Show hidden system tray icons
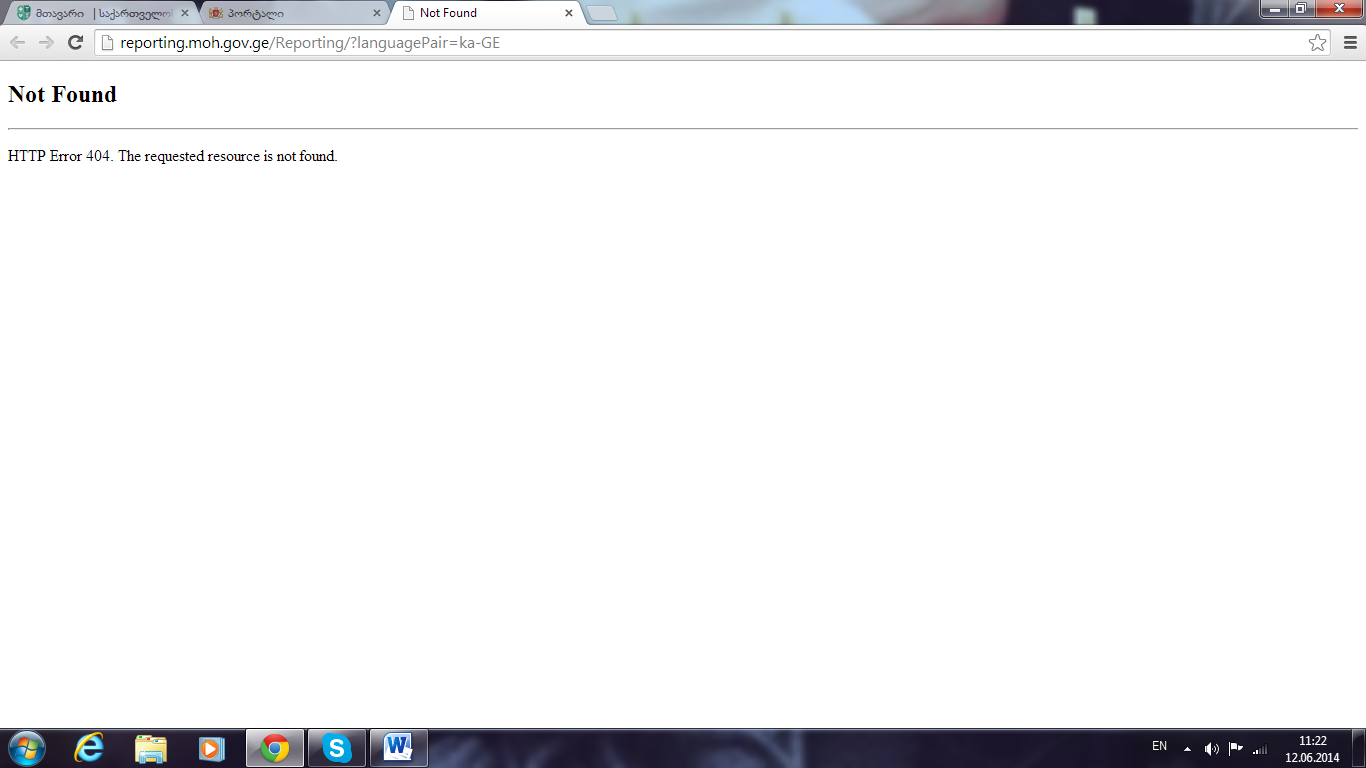The image size is (1366, 768). pyautogui.click(x=1187, y=748)
